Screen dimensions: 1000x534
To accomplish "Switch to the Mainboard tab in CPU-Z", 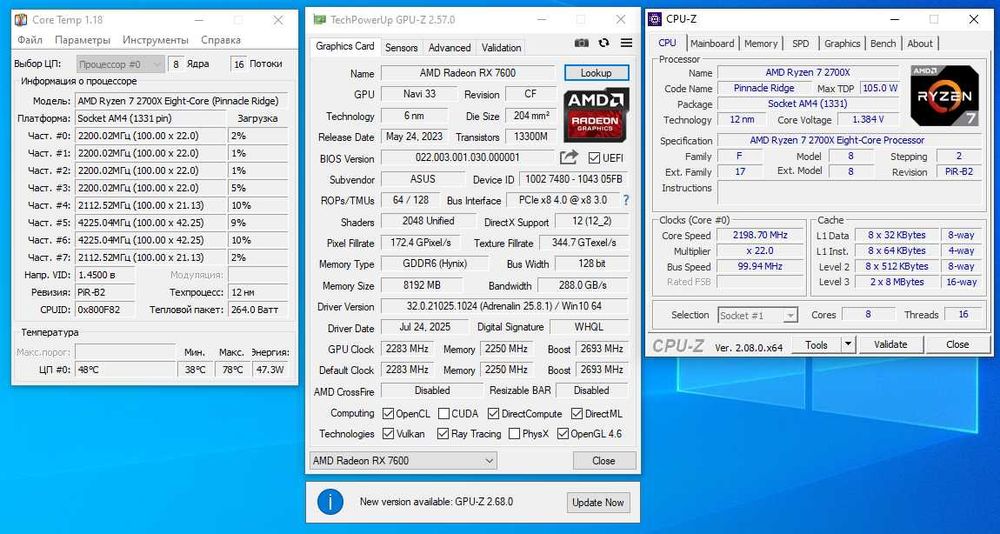I will click(712, 43).
